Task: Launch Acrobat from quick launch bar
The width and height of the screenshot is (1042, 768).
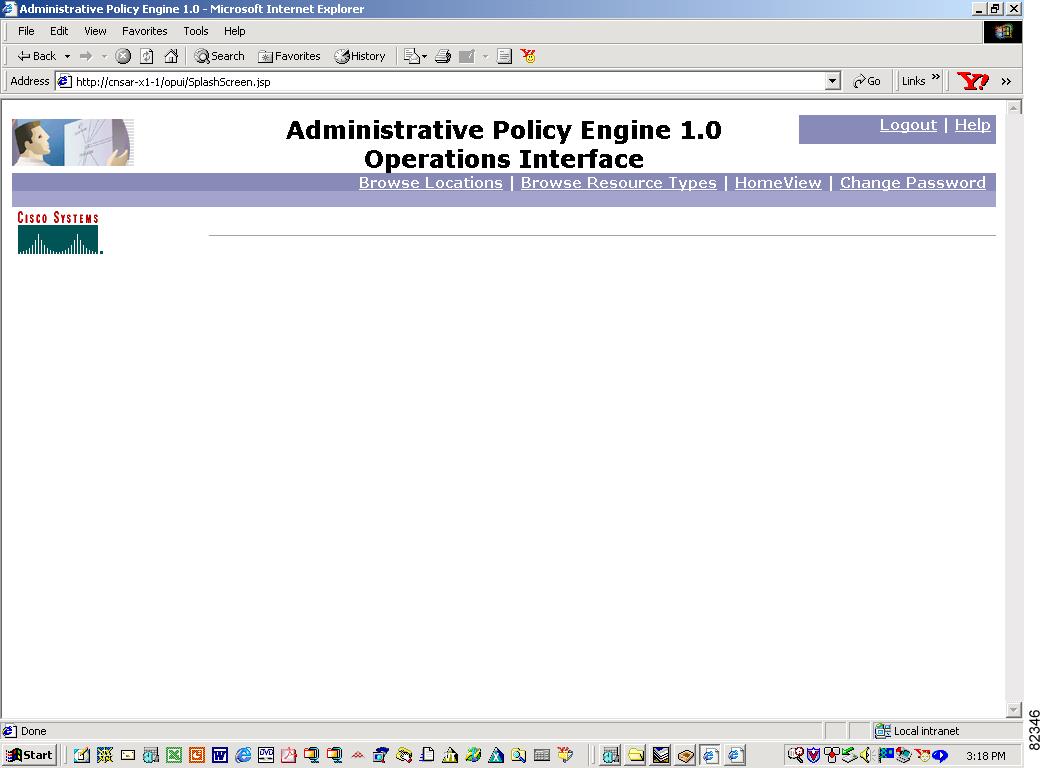Action: click(x=289, y=755)
